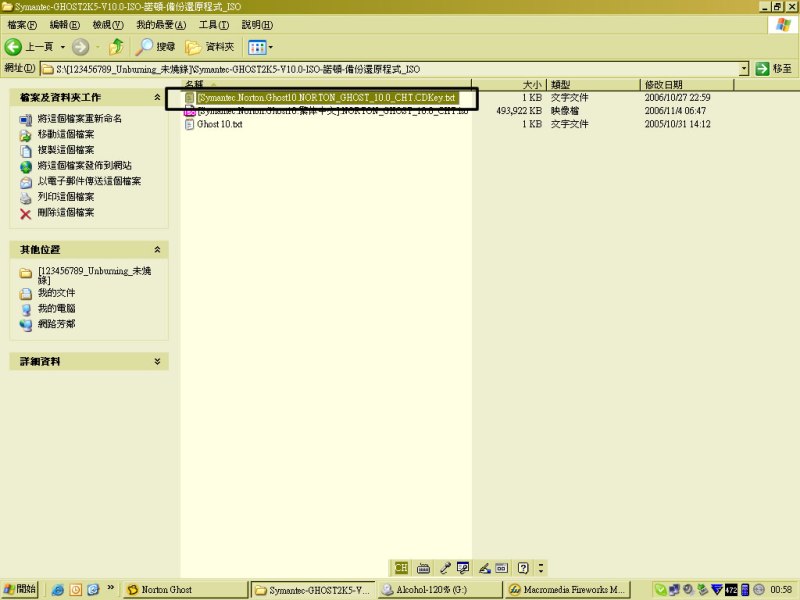The width and height of the screenshot is (800, 600).
Task: Switch to Alcohol-120% (G:) taskbar window
Action: point(439,590)
